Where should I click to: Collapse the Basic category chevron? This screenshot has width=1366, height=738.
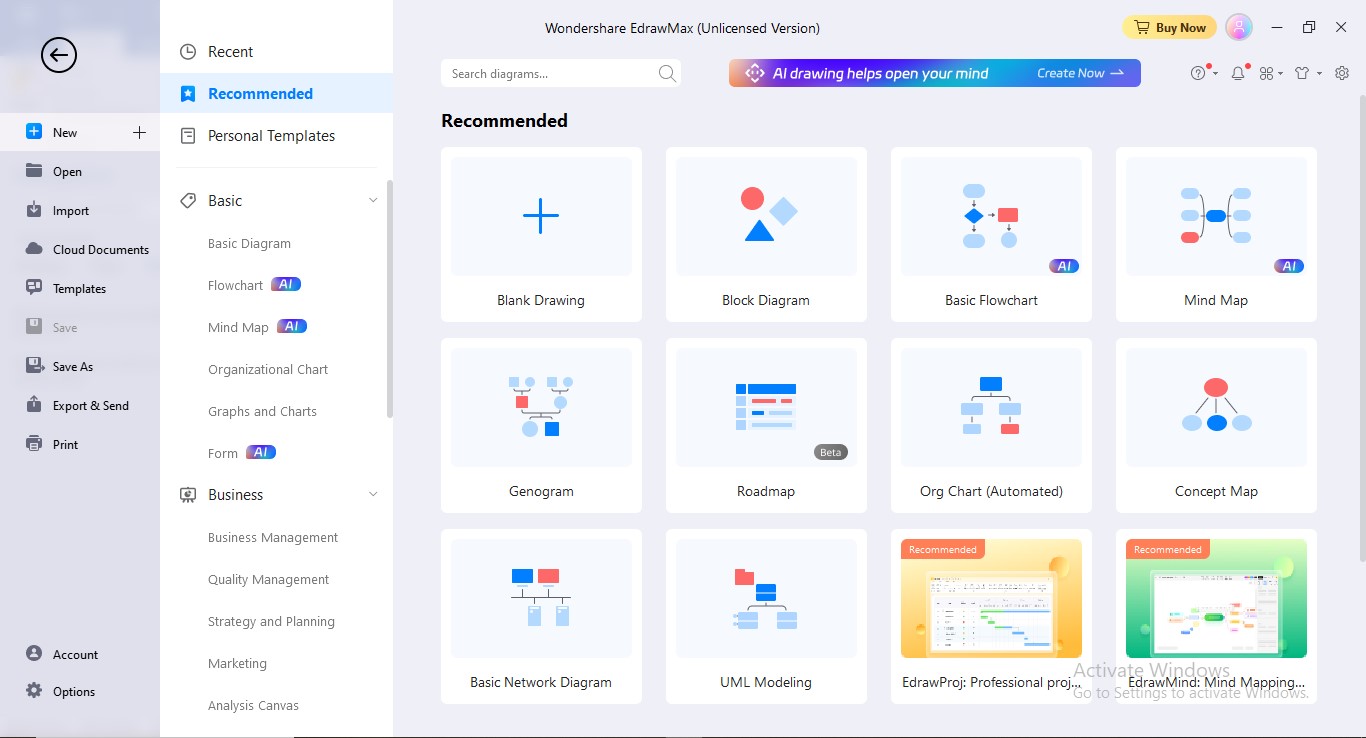point(373,201)
